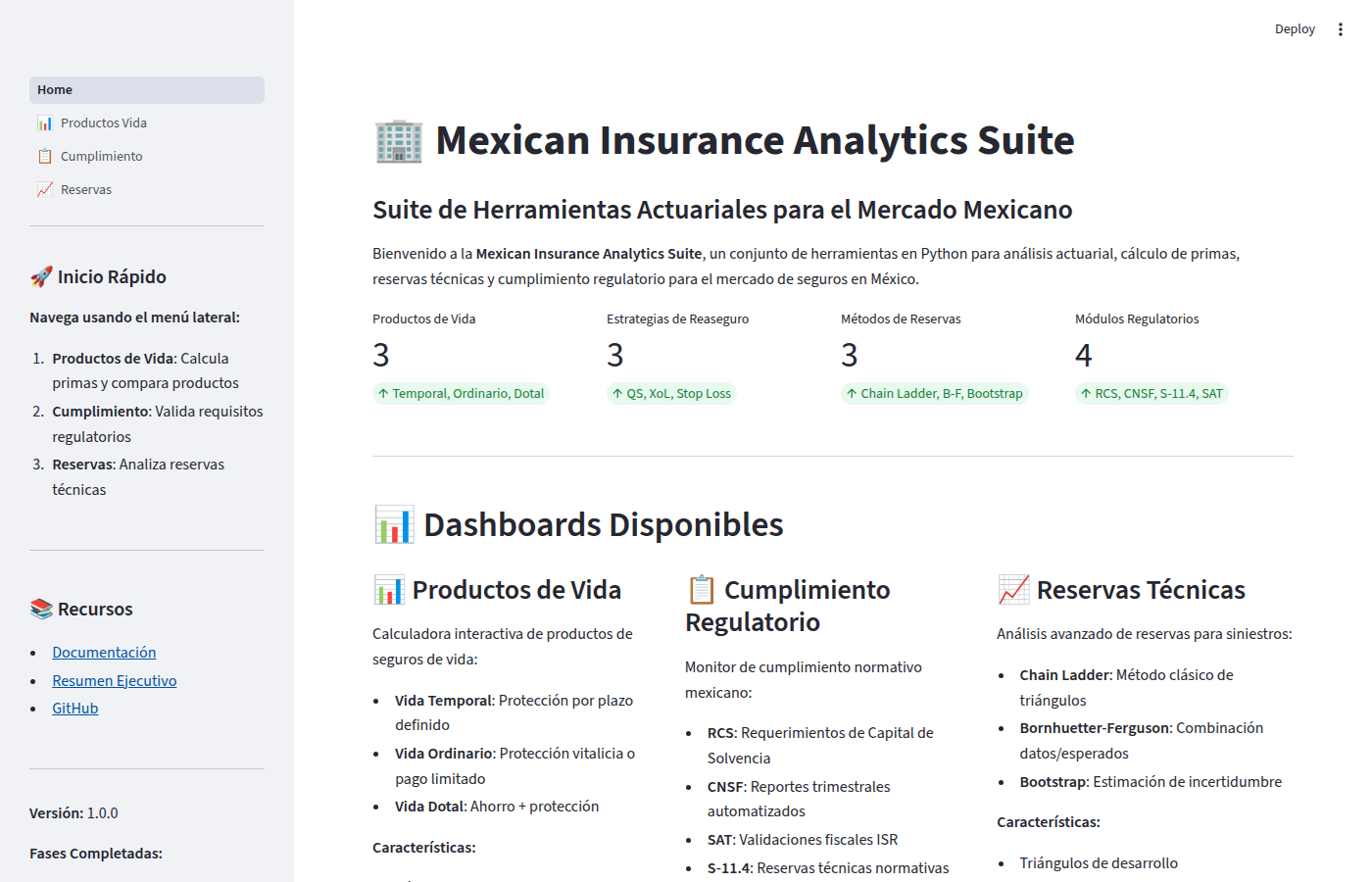This screenshot has width=1372, height=882.
Task: Open the GitHub link
Action: (74, 708)
